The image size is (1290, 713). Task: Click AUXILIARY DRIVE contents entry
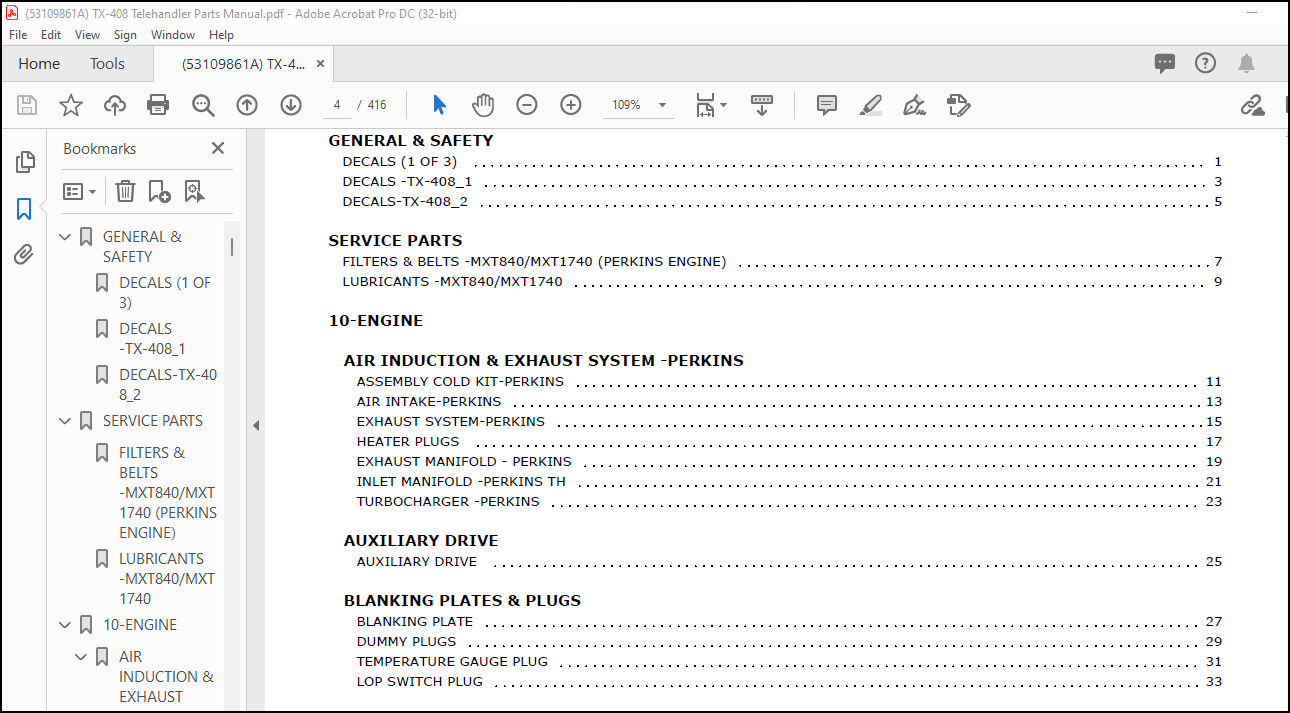[x=417, y=562]
